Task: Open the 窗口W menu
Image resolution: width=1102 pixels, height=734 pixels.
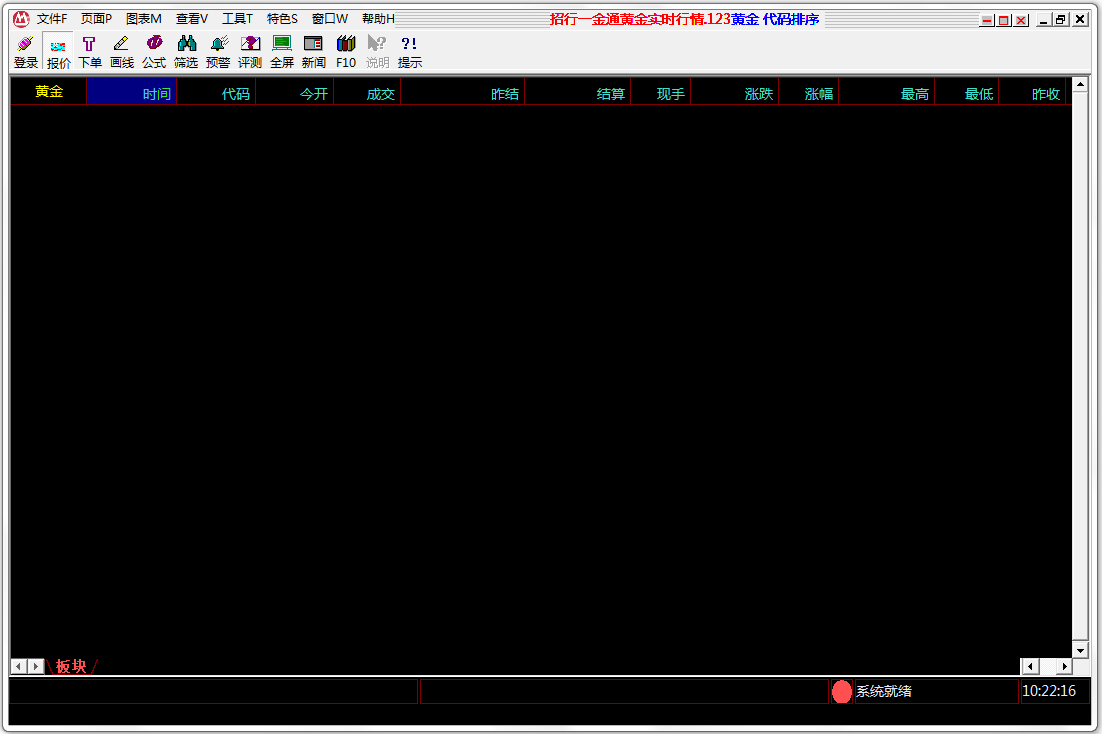Action: (330, 19)
